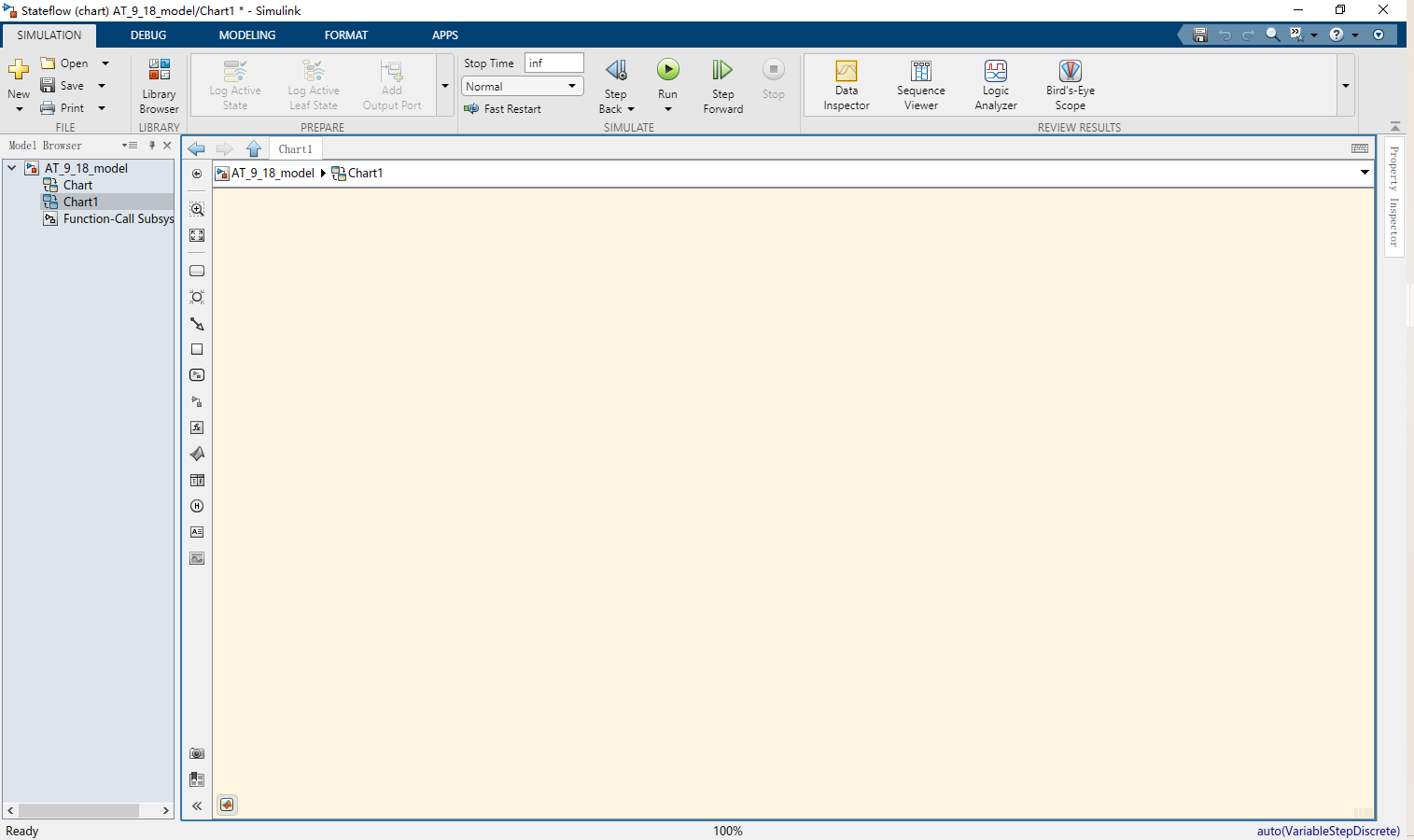Click the search magnifier in quick access toolbar
Viewport: 1414px width, 840px height.
(1272, 35)
